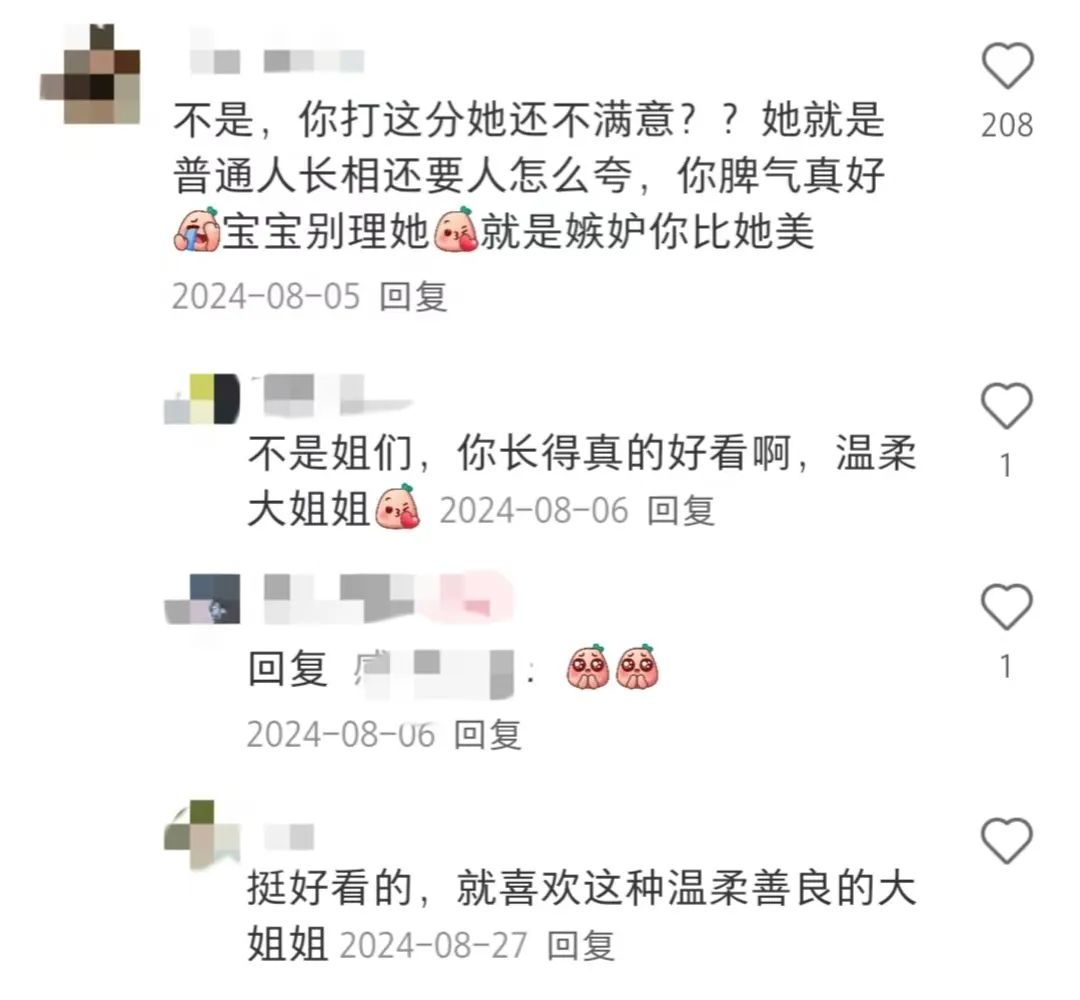Open the top commenter's pixelated avatar
The height and width of the screenshot is (1000, 1080).
tap(91, 74)
